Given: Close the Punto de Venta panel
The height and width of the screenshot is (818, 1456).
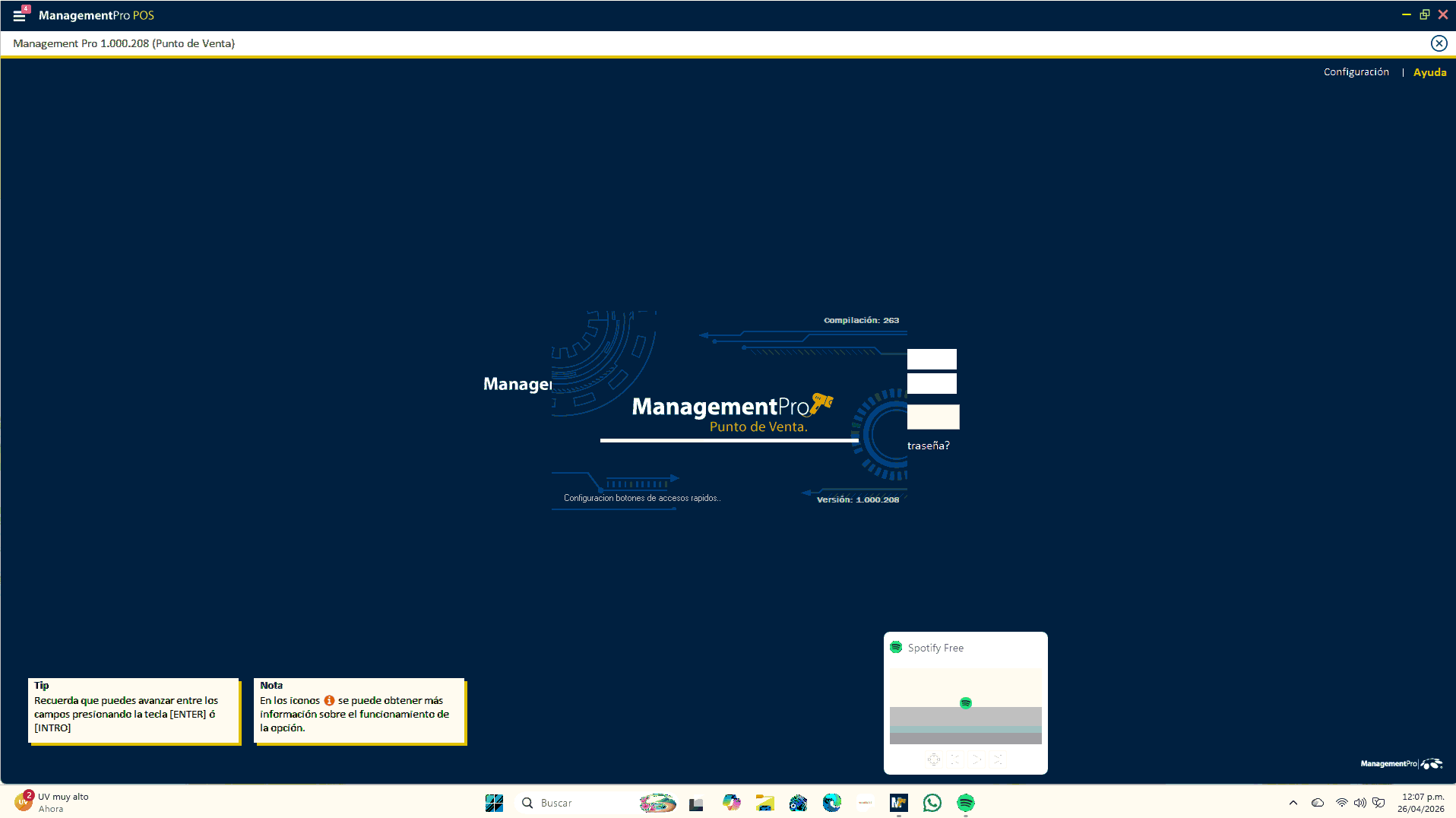Looking at the screenshot, I should point(1439,43).
